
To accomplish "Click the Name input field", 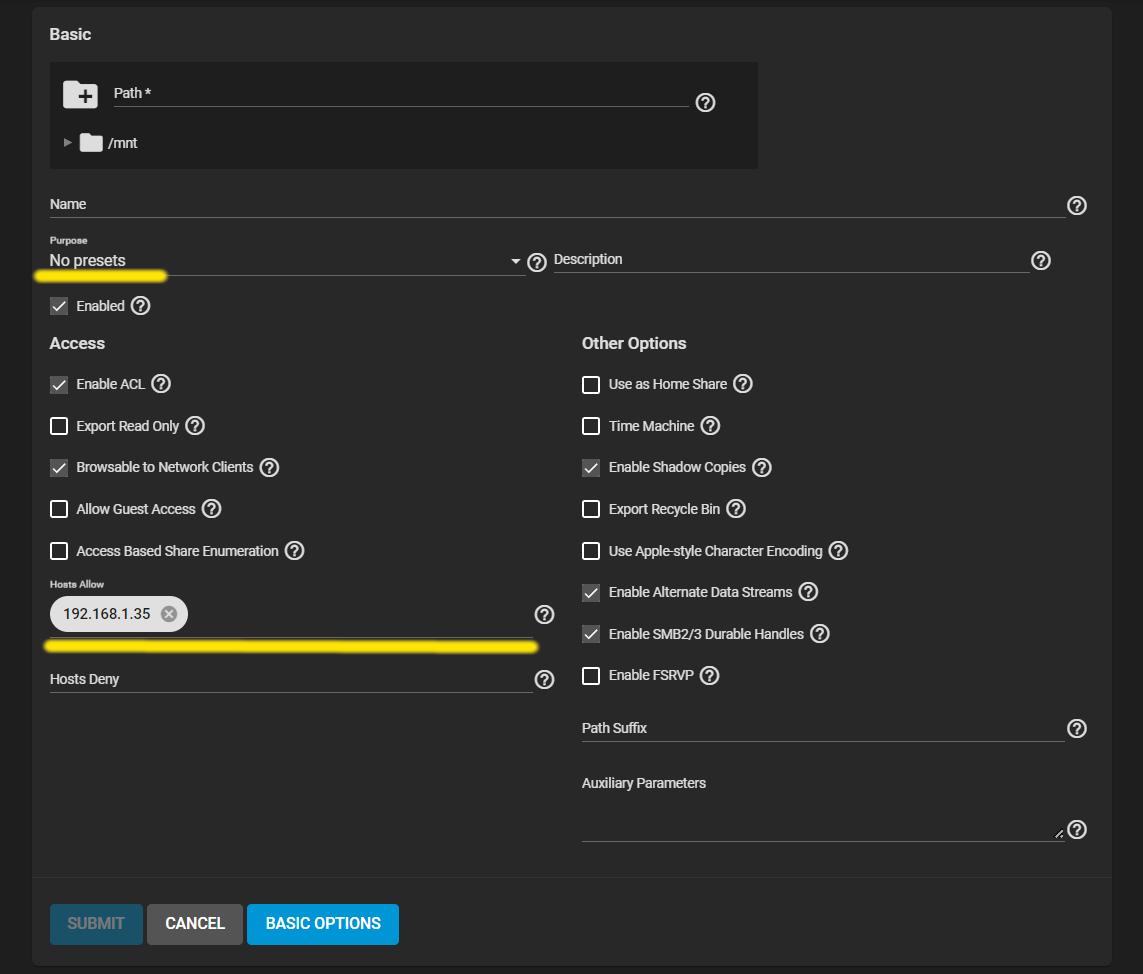I will (556, 204).
